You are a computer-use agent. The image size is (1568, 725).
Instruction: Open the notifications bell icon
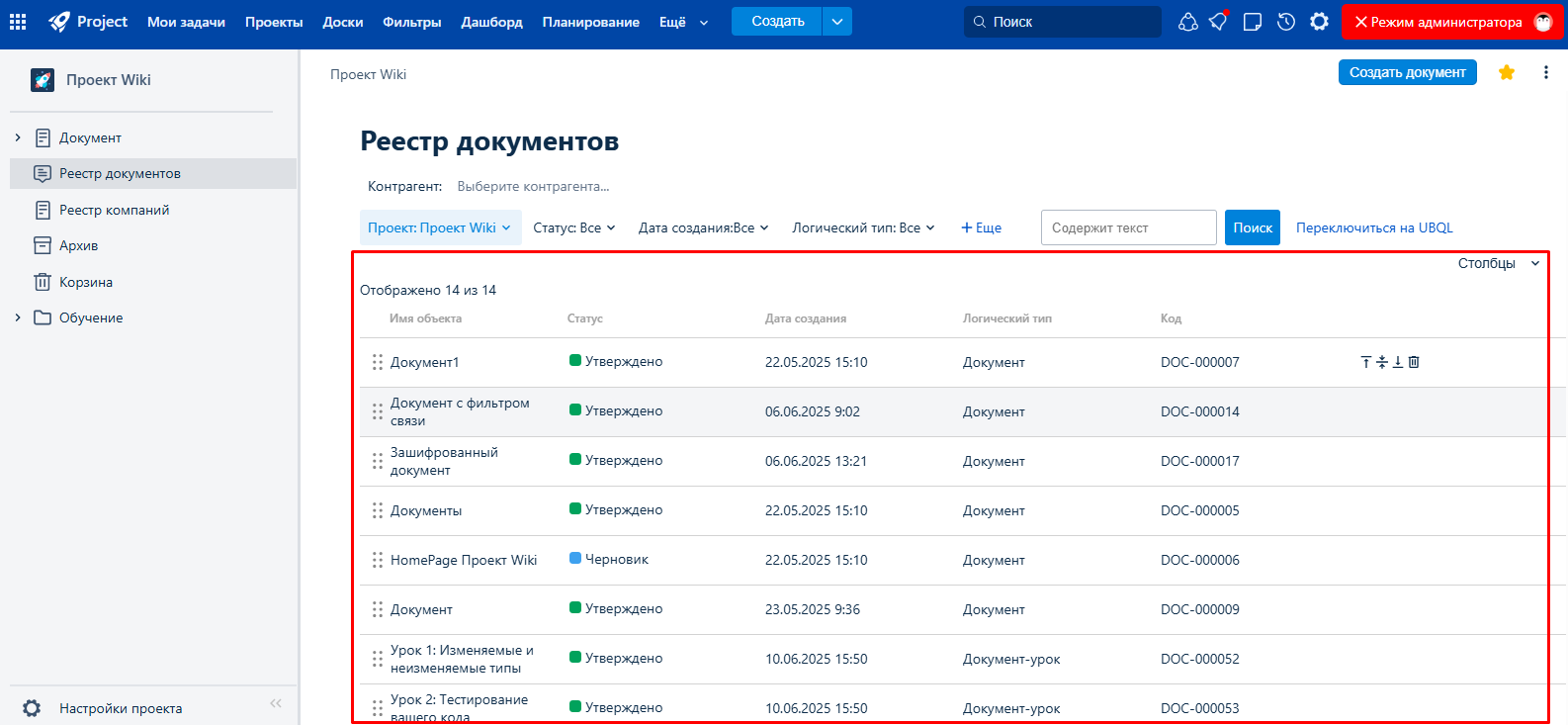1219,21
